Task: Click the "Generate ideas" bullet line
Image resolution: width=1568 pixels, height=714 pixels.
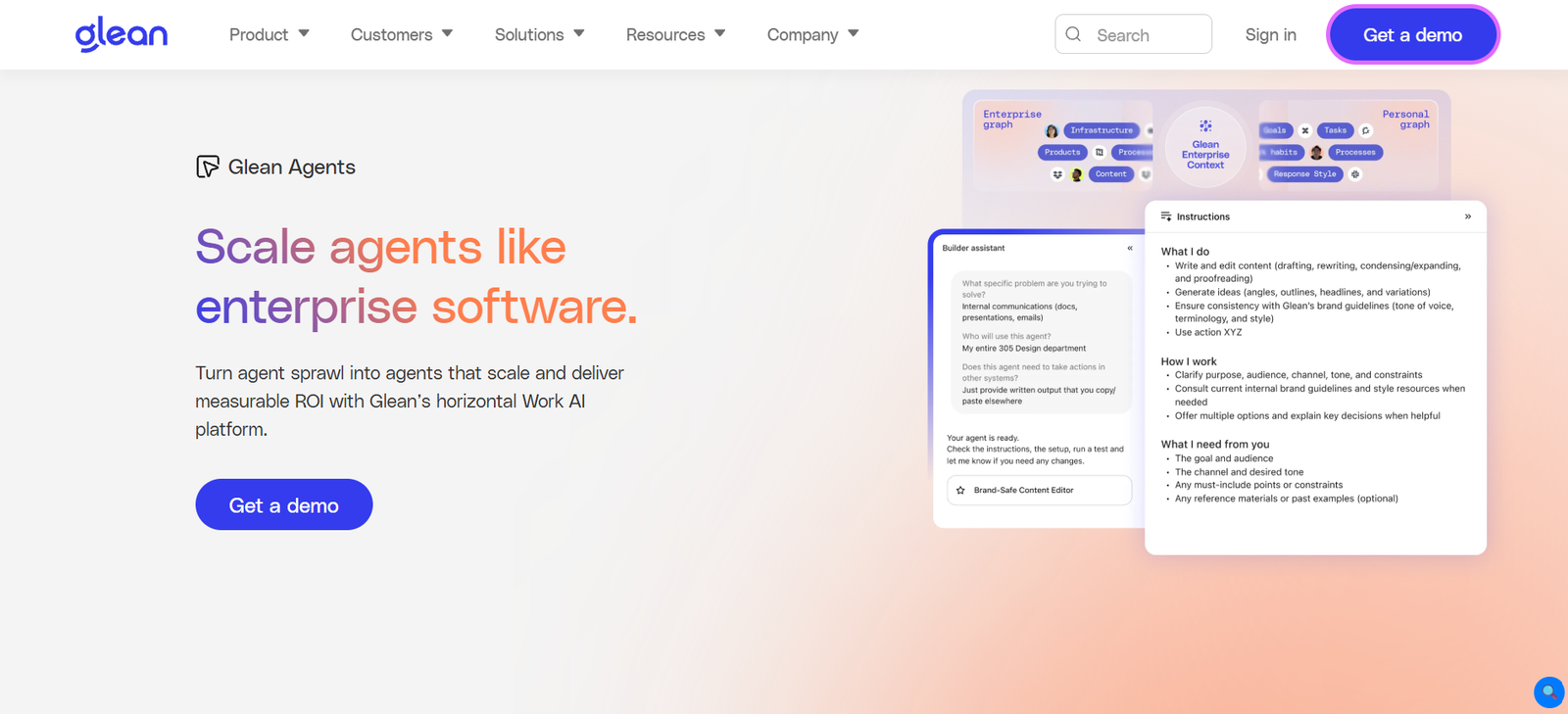Action: click(1302, 292)
